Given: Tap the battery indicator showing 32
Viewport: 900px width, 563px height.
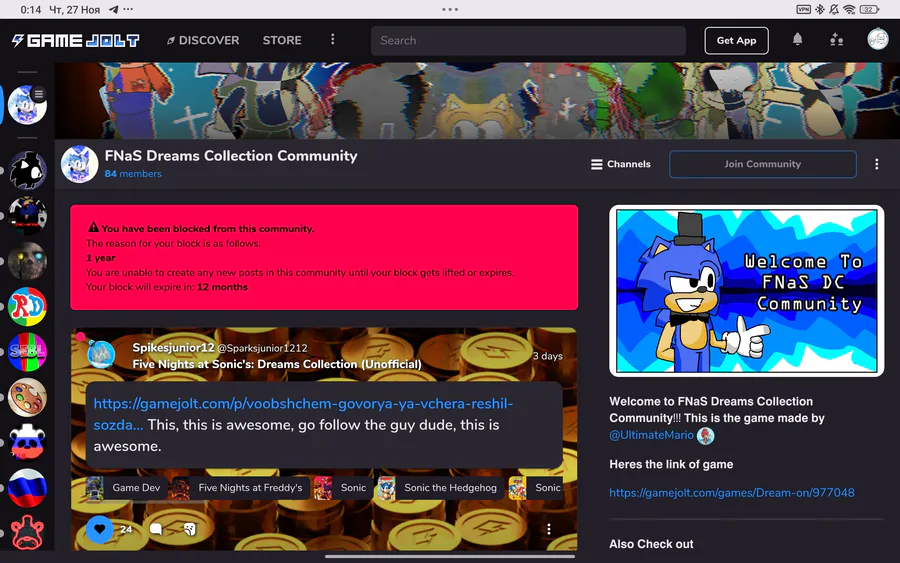Looking at the screenshot, I should pyautogui.click(x=869, y=9).
